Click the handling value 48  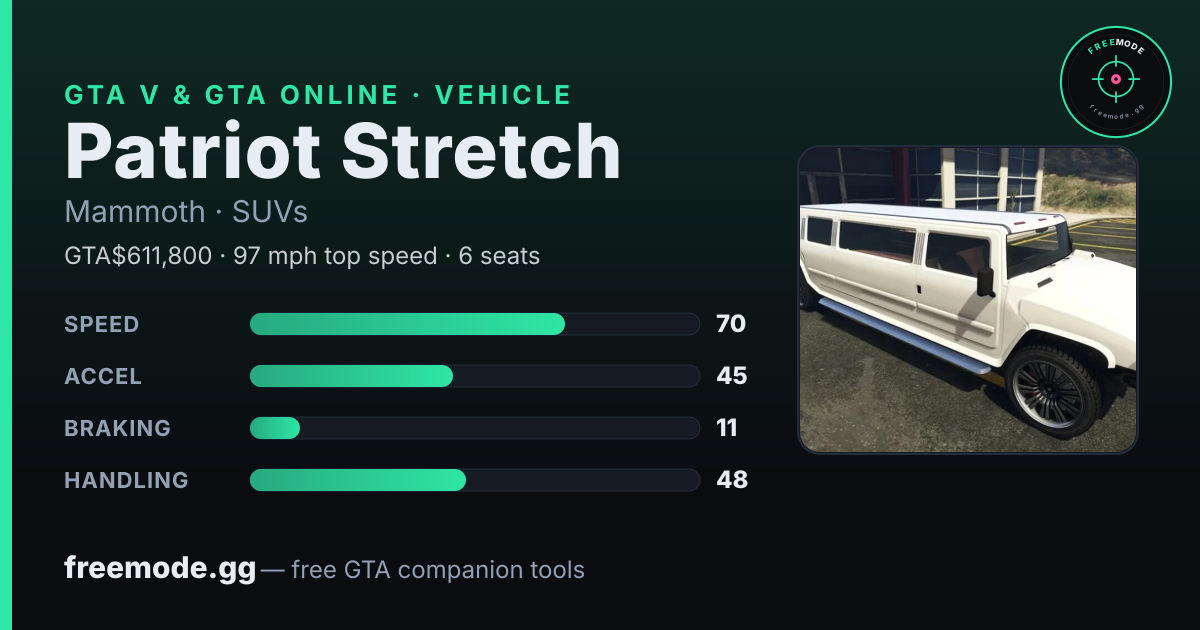coord(732,480)
